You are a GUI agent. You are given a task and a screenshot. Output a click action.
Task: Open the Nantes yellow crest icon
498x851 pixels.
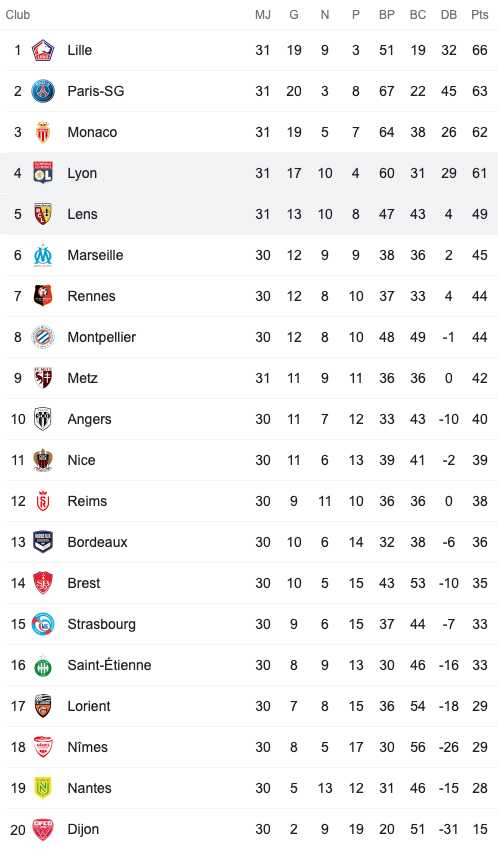click(x=42, y=788)
